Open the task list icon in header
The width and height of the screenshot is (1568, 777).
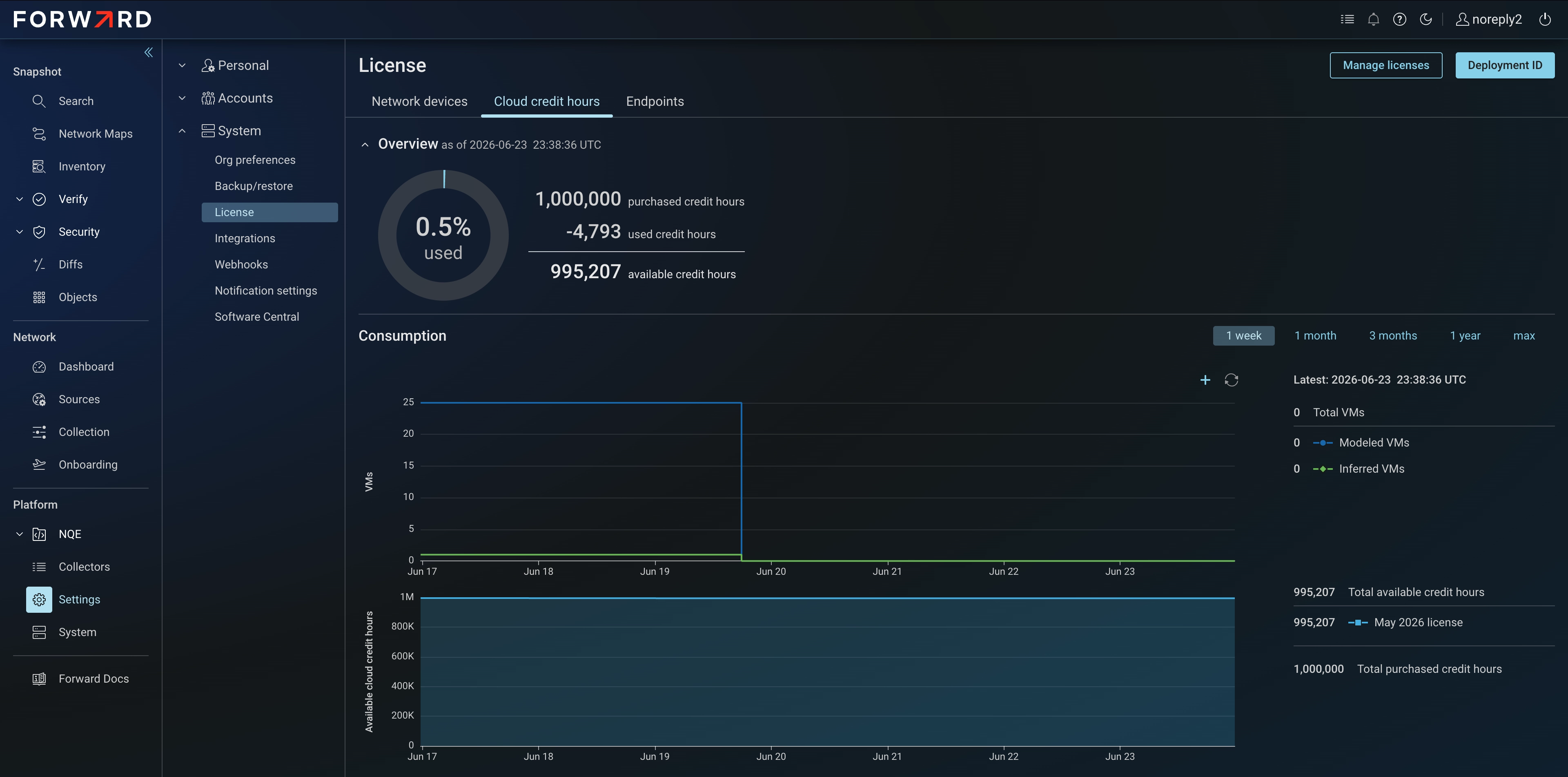point(1347,20)
